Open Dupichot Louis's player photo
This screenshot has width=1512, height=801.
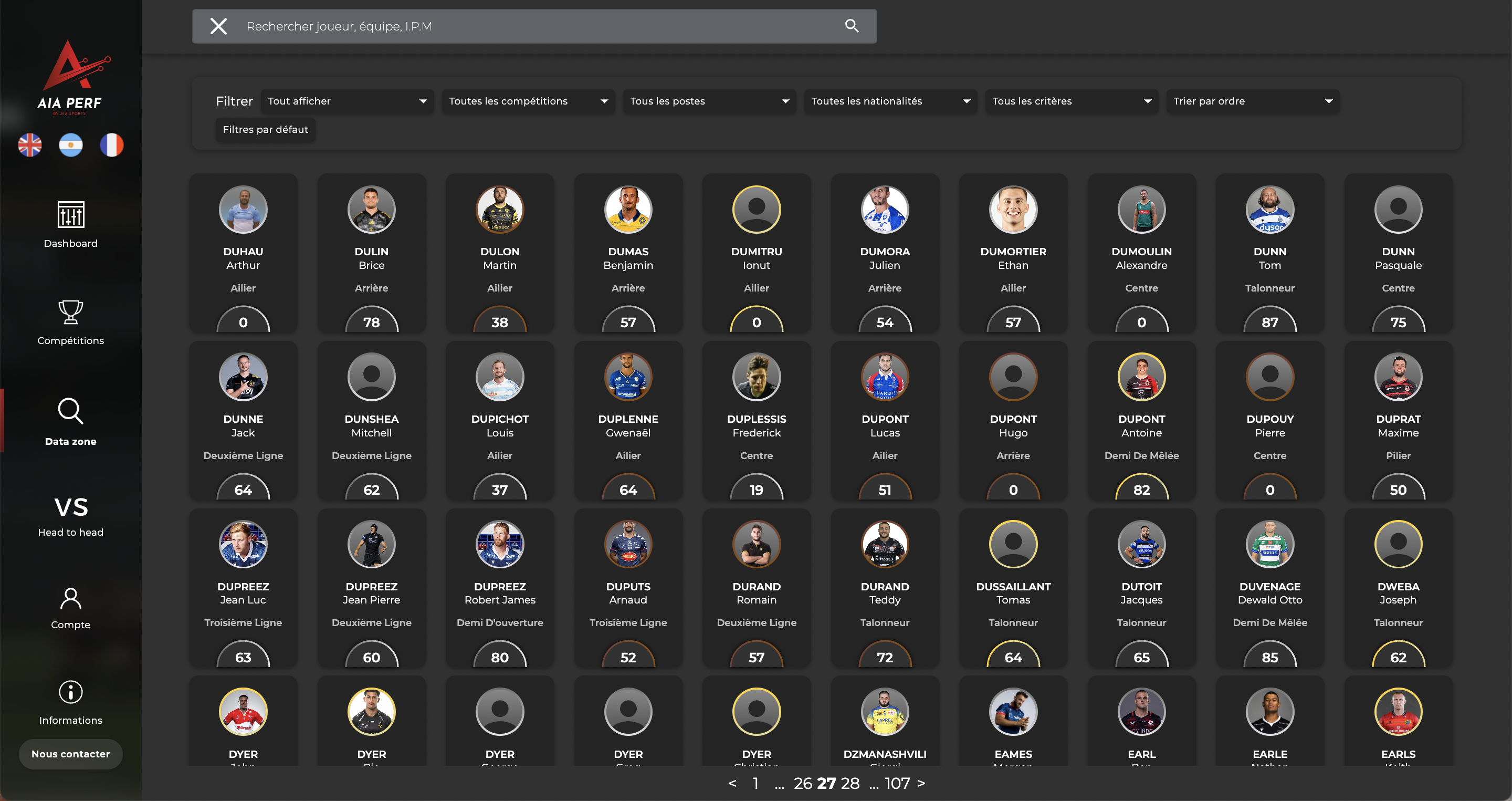pyautogui.click(x=500, y=377)
